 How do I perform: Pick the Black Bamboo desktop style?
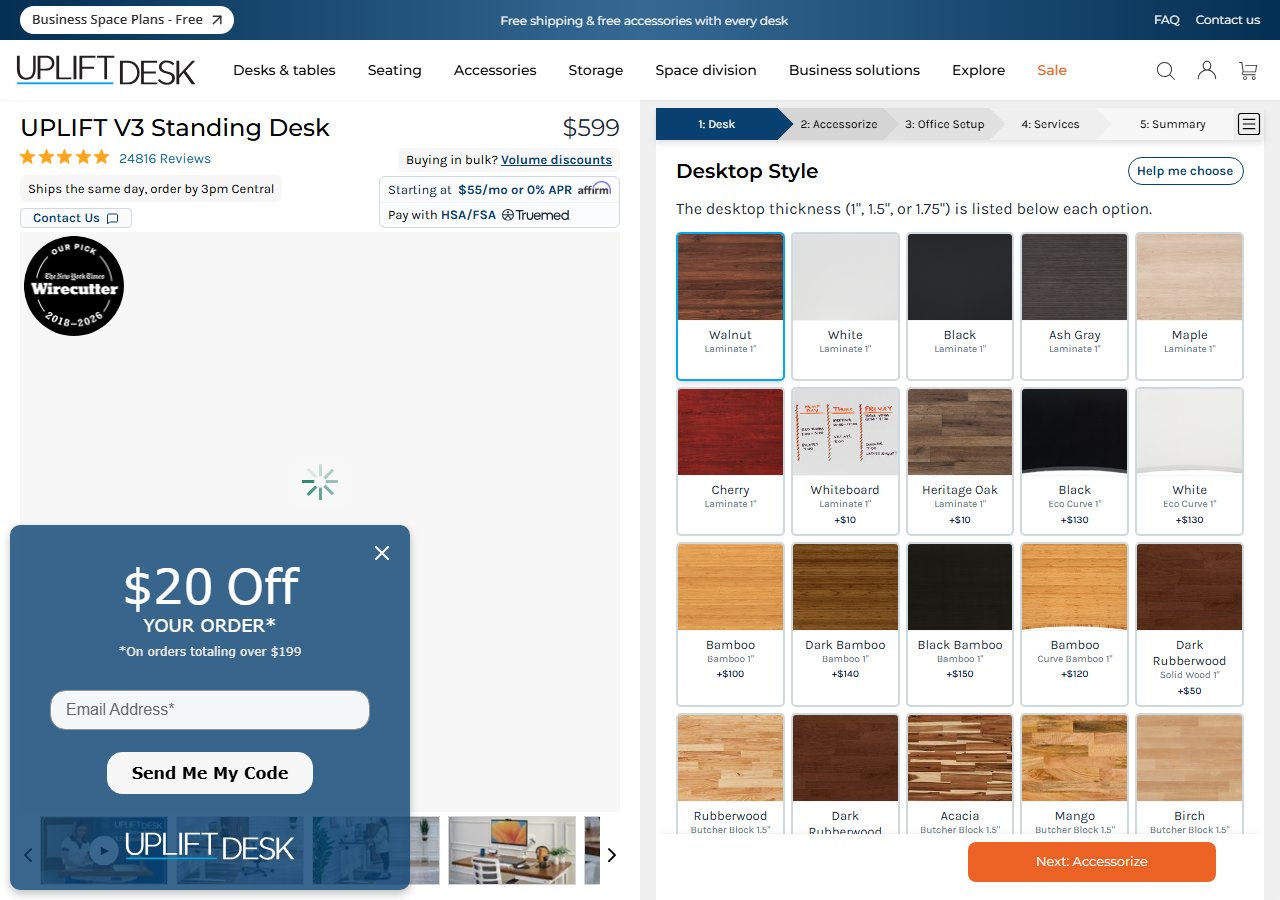click(960, 615)
